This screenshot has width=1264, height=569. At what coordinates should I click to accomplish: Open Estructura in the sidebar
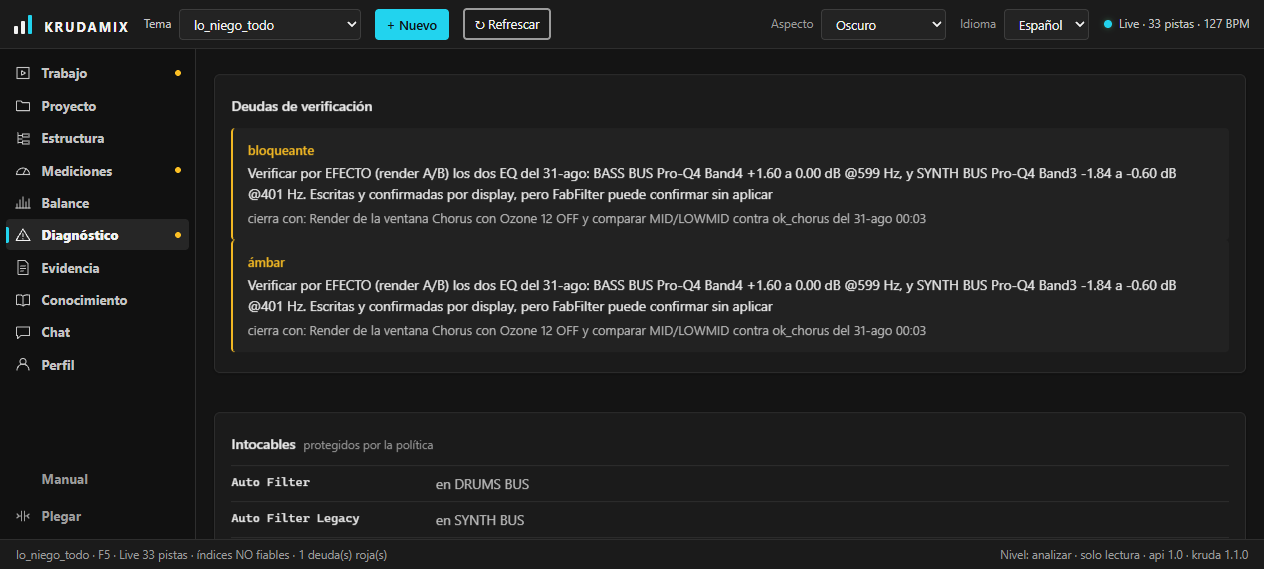pos(97,138)
